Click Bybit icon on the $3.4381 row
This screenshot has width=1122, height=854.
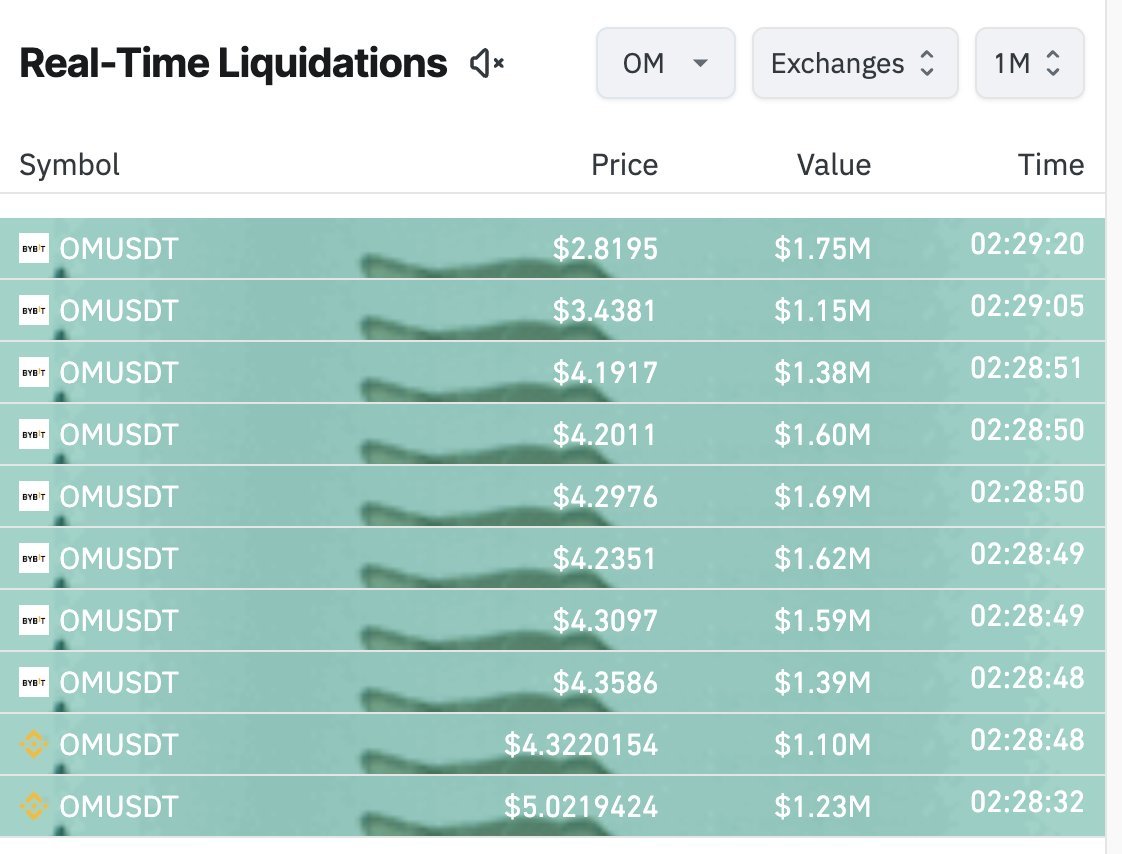pyautogui.click(x=33, y=311)
